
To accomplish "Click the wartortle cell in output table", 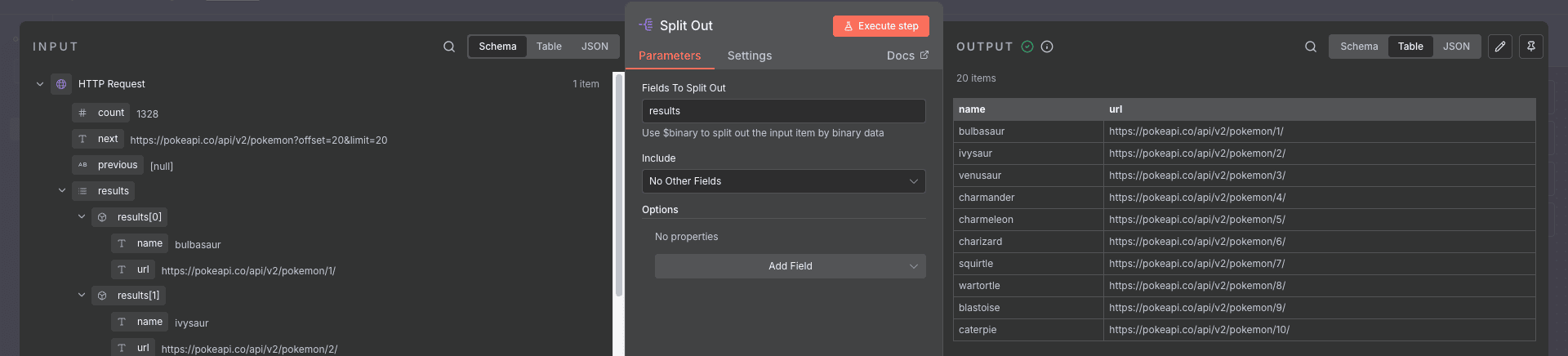I will coord(1028,286).
